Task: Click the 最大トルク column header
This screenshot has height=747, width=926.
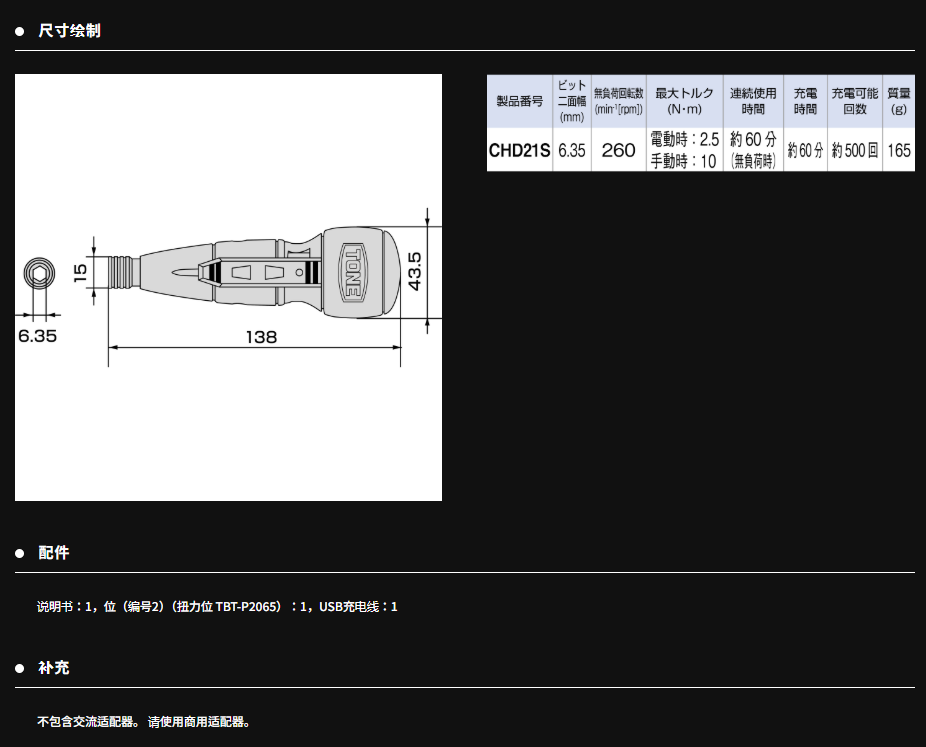Action: tap(684, 101)
